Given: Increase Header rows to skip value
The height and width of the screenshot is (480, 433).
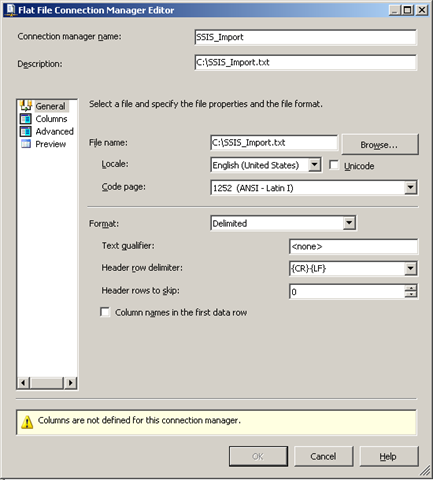Looking at the screenshot, I should [x=411, y=288].
